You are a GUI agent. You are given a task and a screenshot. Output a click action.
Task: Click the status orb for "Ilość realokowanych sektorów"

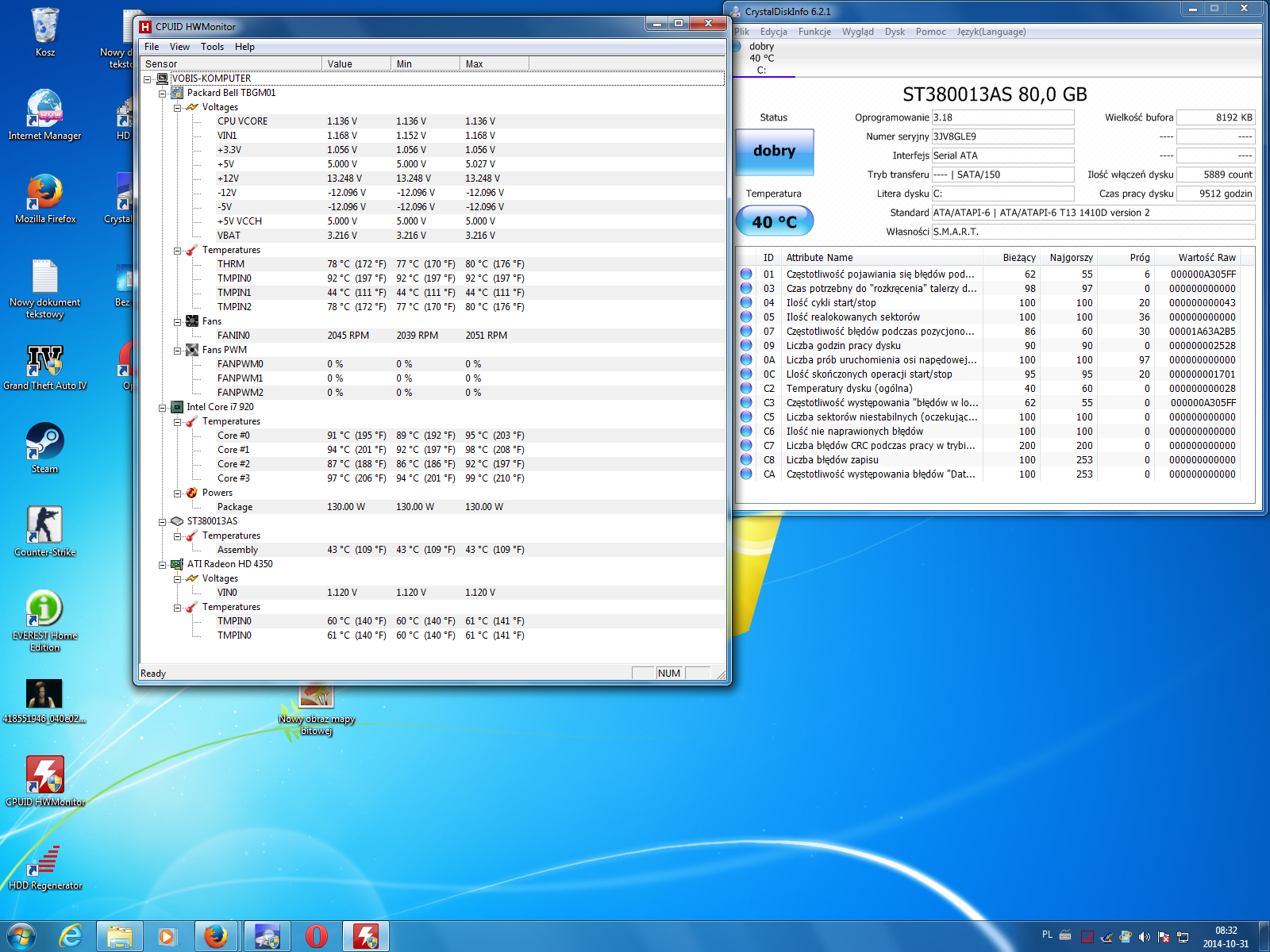click(746, 317)
